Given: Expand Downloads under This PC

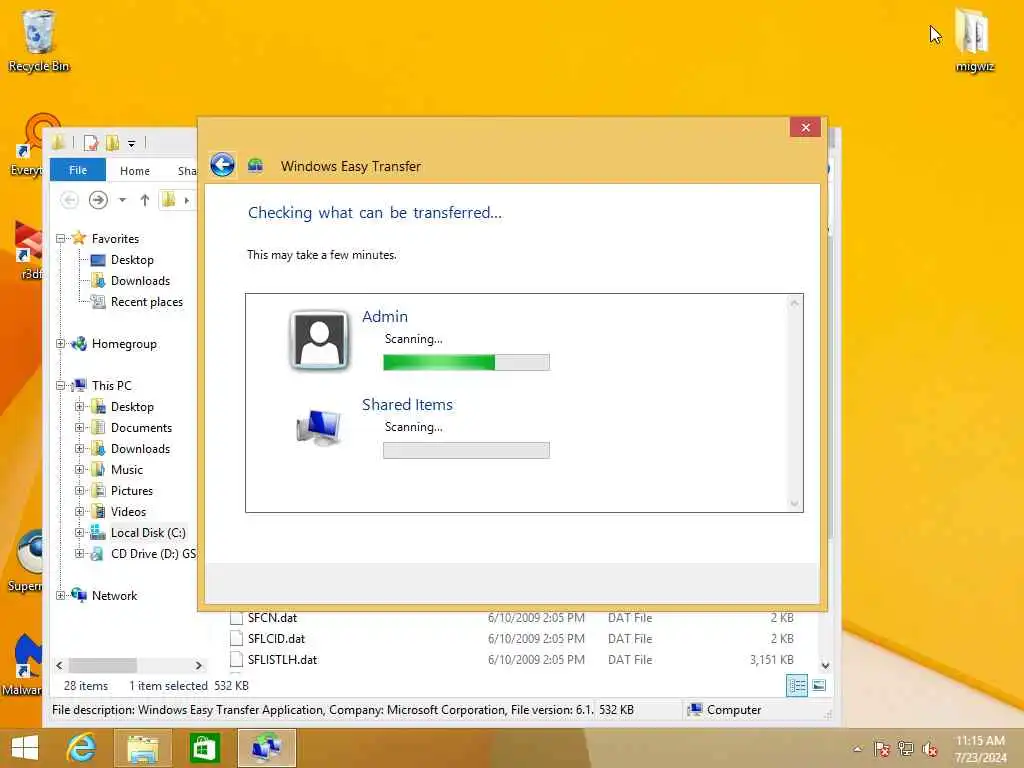Looking at the screenshot, I should click(80, 449).
